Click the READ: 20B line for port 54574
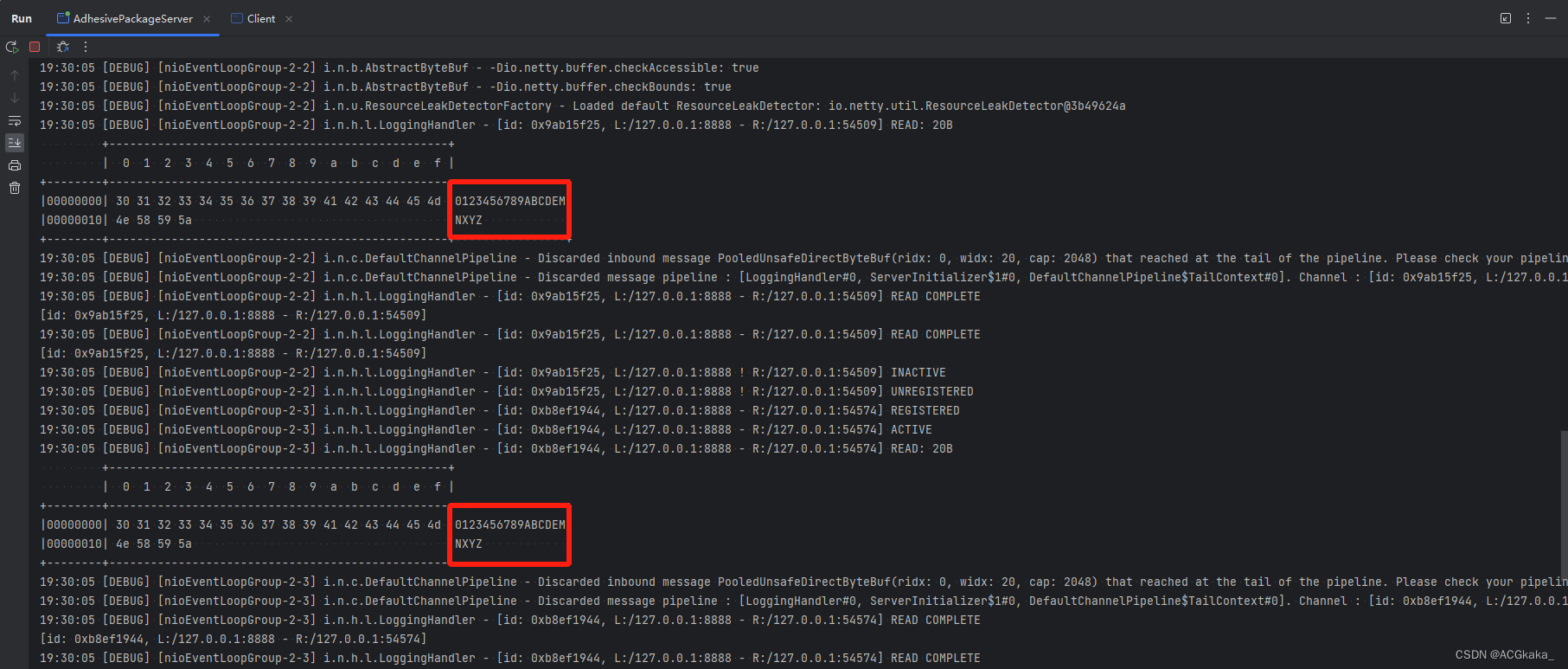 tap(496, 448)
